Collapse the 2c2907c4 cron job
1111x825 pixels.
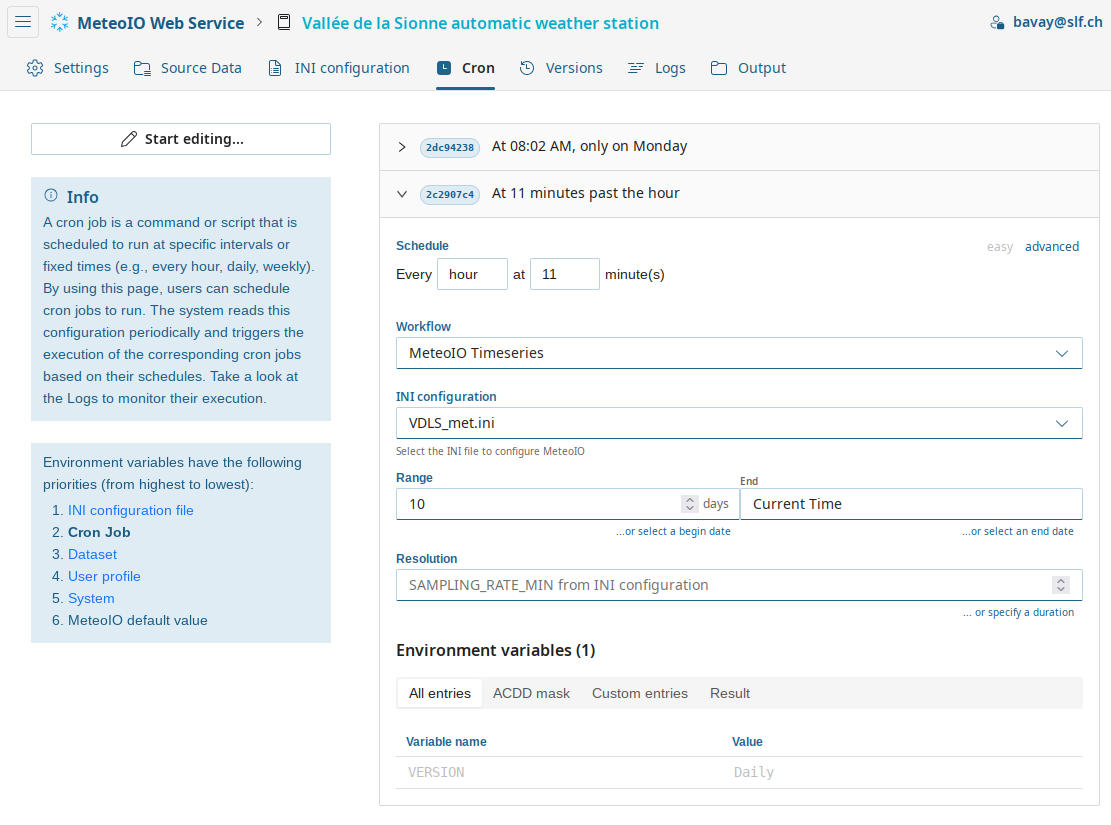(402, 194)
